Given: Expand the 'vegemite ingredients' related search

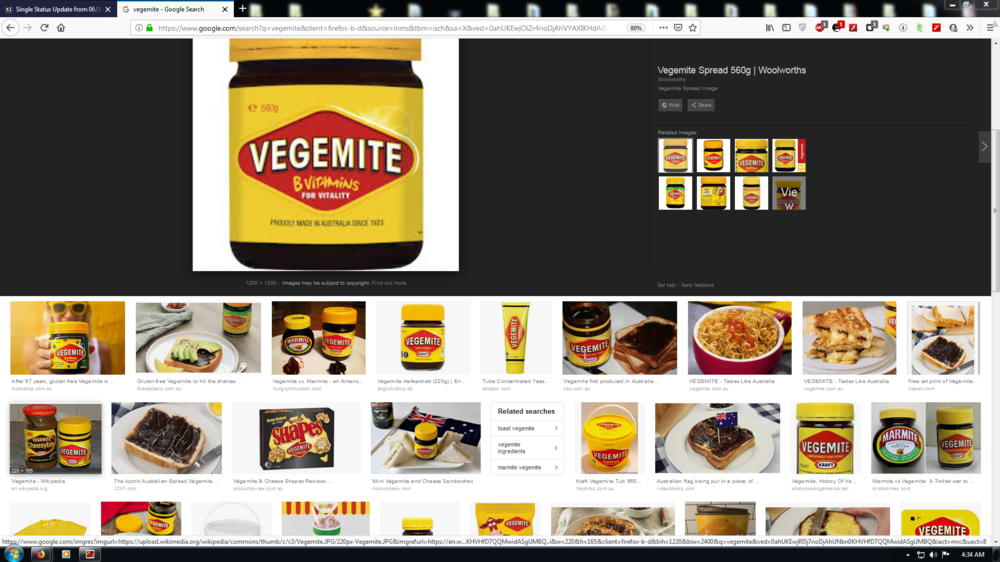Looking at the screenshot, I should pyautogui.click(x=528, y=448).
